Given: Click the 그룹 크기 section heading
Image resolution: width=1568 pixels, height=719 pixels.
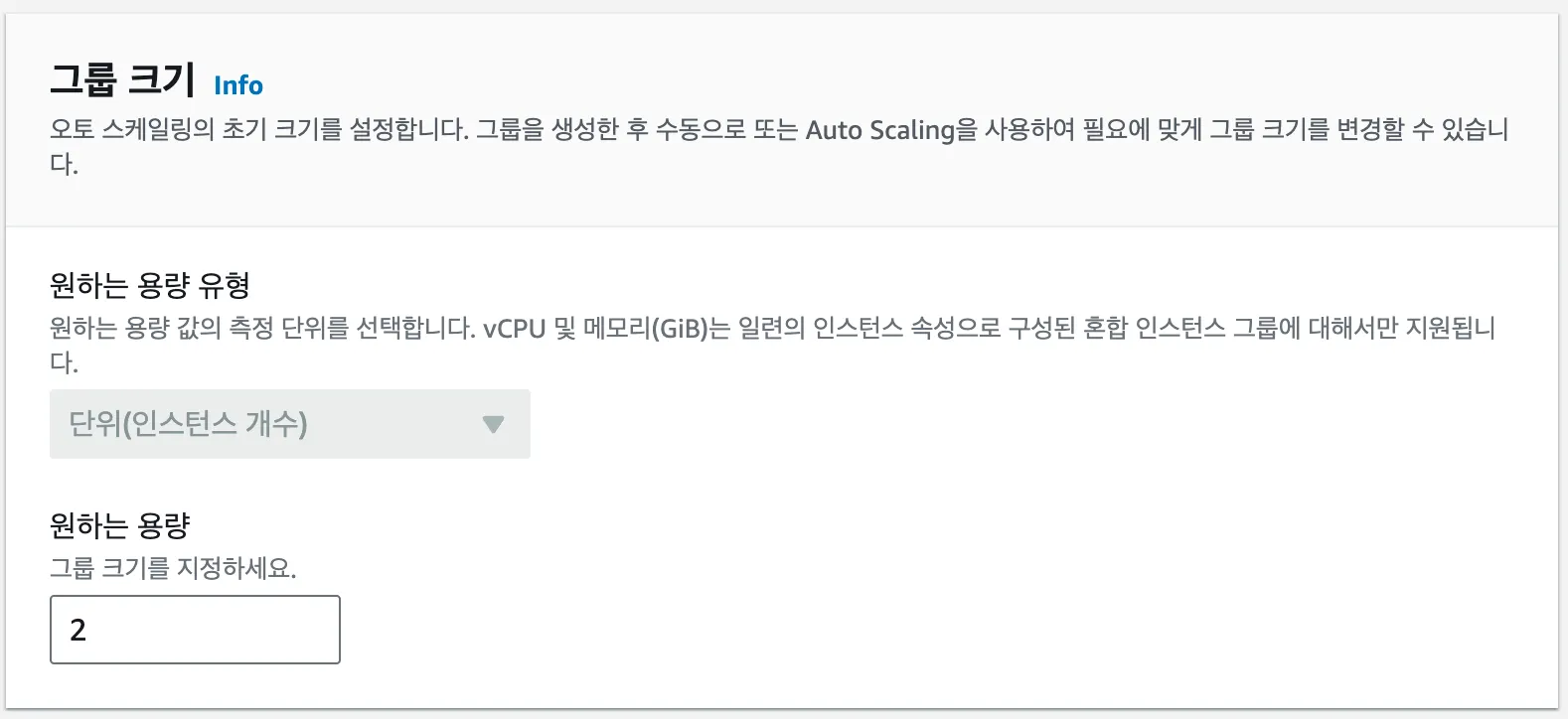Looking at the screenshot, I should pyautogui.click(x=122, y=79).
